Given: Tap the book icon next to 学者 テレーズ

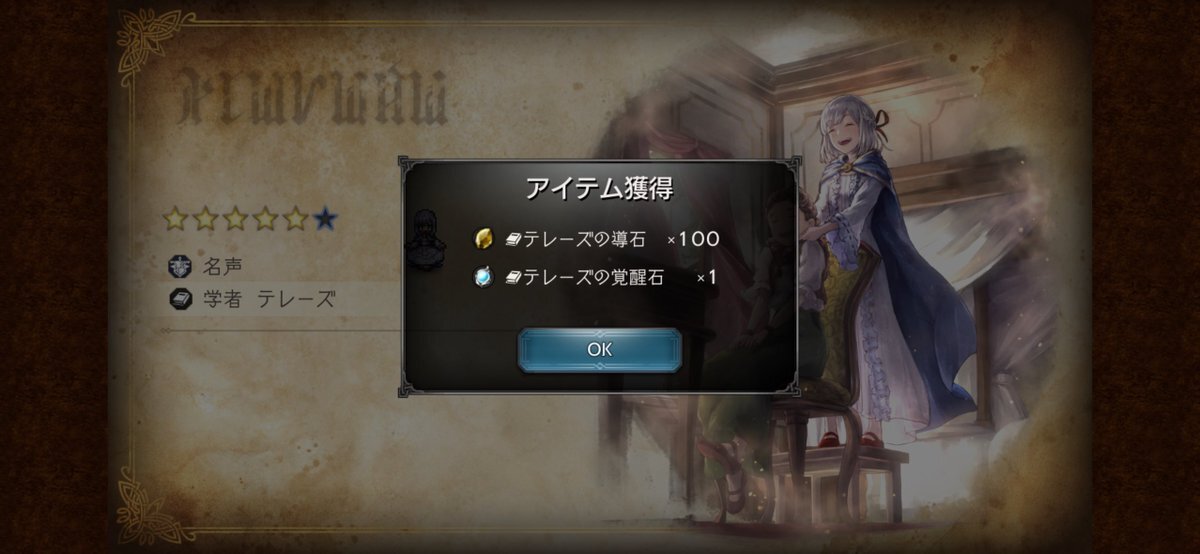Looking at the screenshot, I should click(181, 299).
